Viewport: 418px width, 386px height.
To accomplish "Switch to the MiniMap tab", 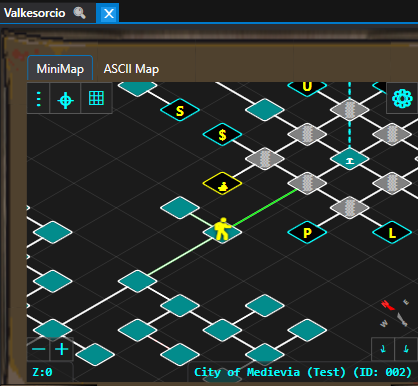I will tap(60, 69).
